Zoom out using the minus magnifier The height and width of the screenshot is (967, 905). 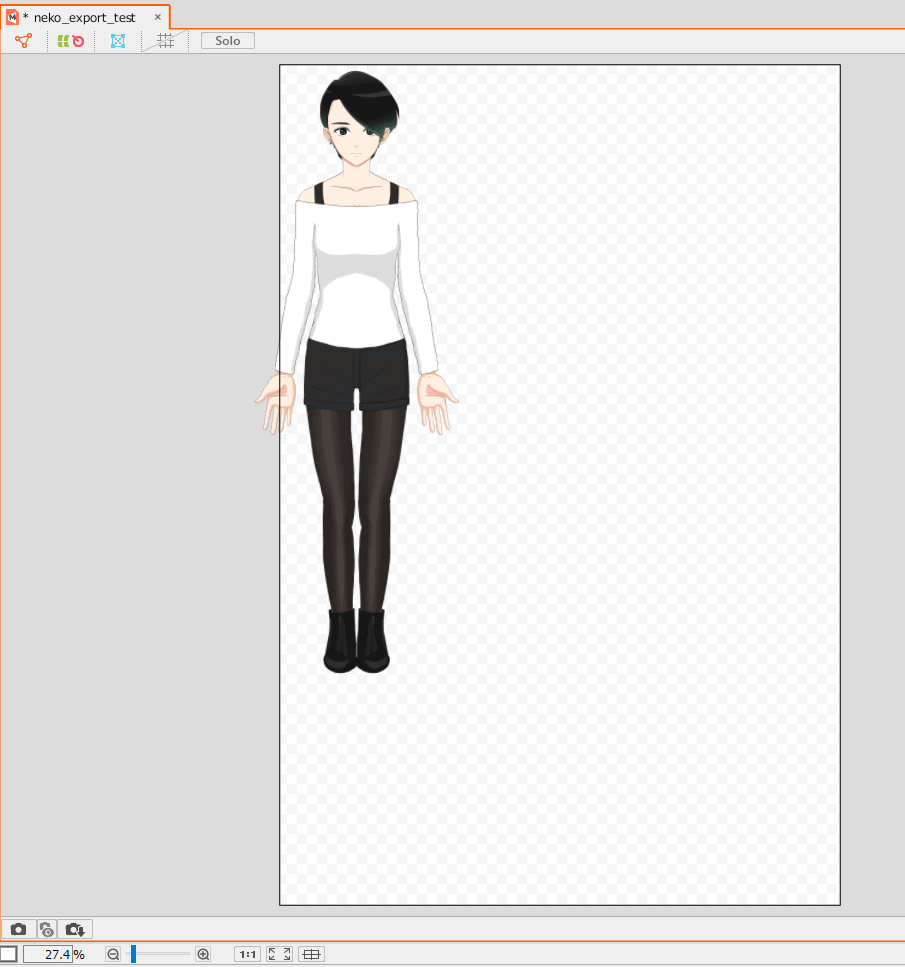pyautogui.click(x=113, y=954)
